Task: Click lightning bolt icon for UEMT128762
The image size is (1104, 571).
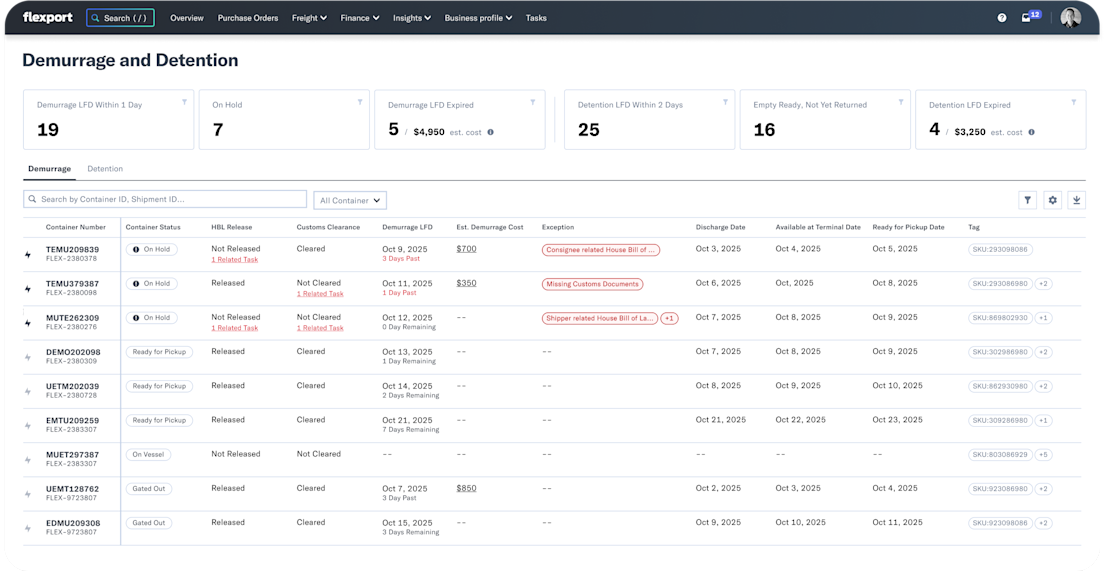Action: click(x=28, y=494)
